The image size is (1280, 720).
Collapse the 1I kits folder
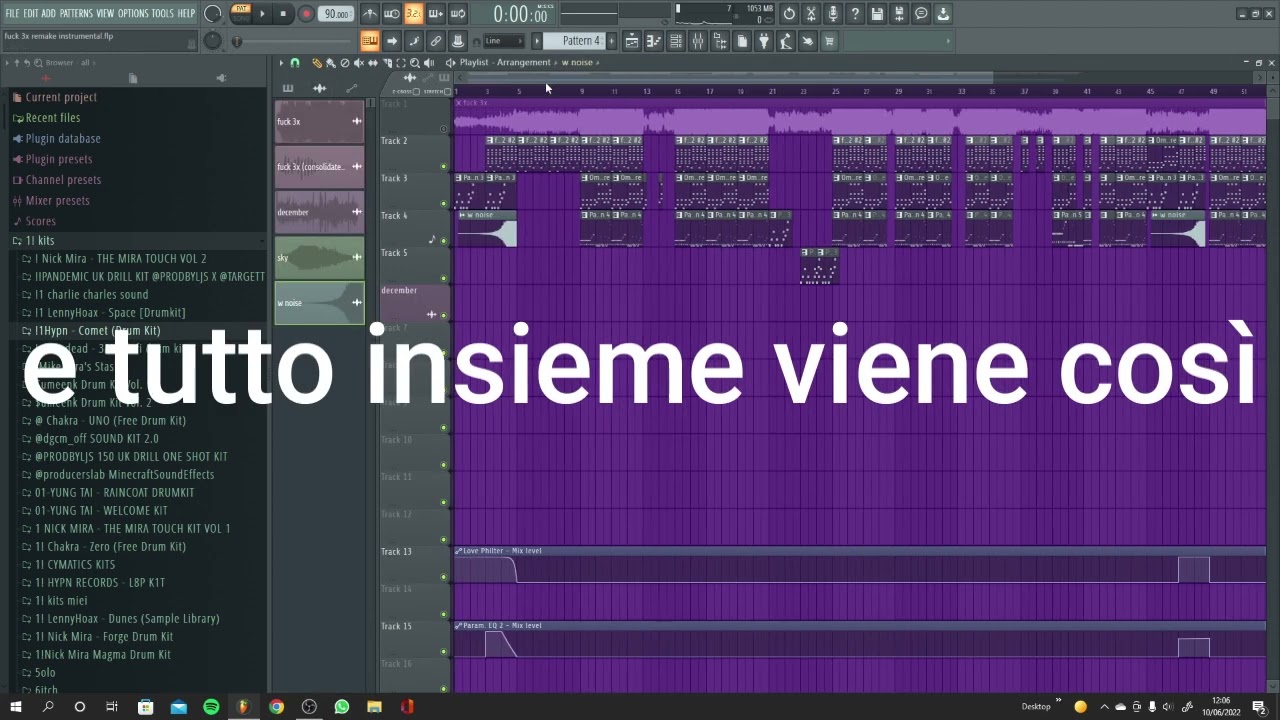point(40,241)
